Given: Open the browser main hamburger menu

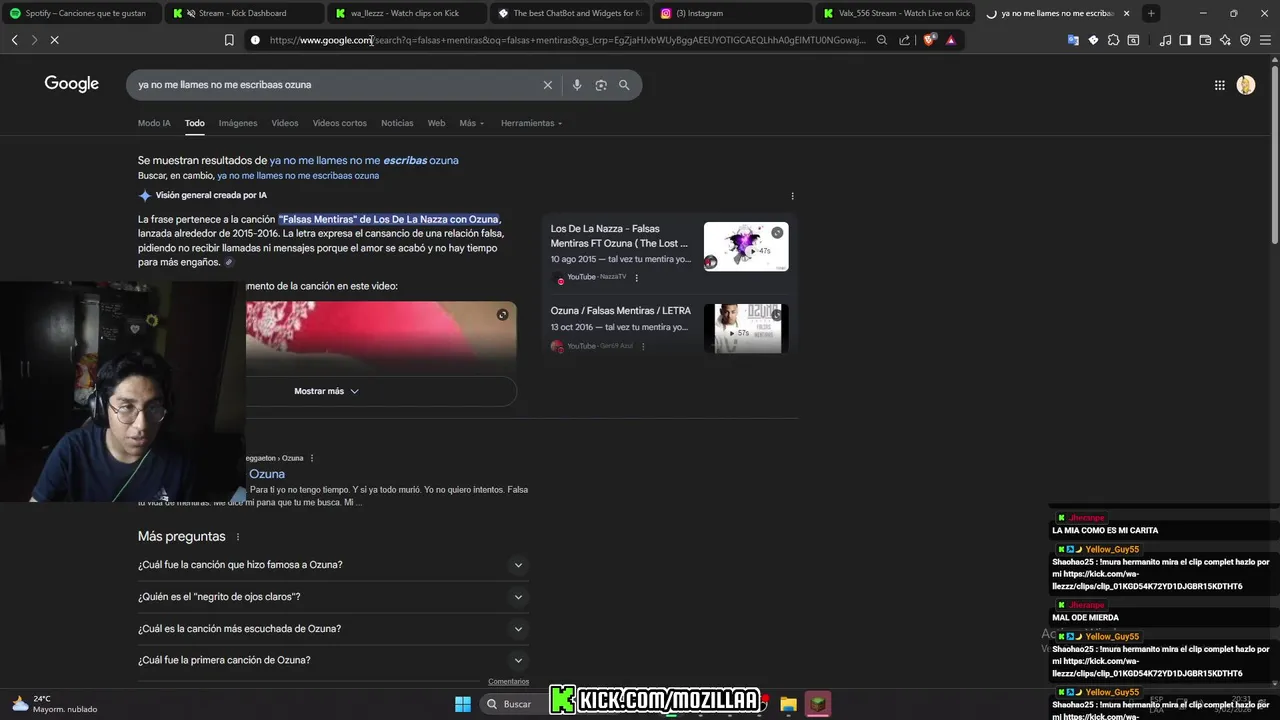Looking at the screenshot, I should point(1265,40).
